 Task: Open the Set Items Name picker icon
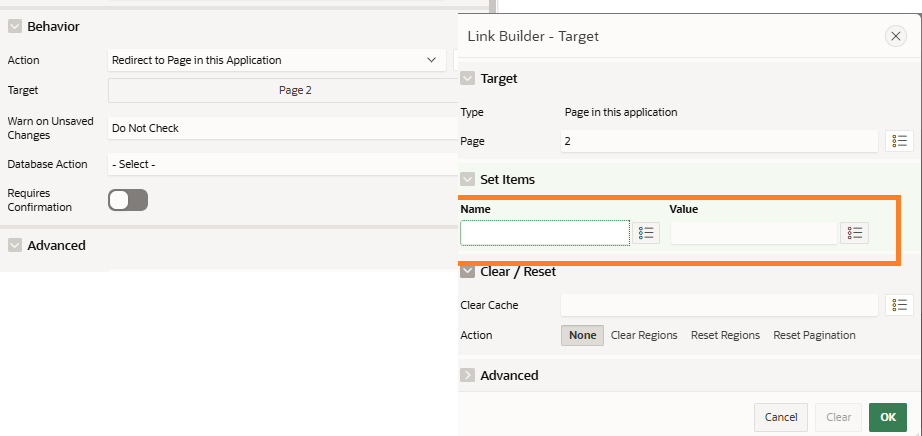646,233
